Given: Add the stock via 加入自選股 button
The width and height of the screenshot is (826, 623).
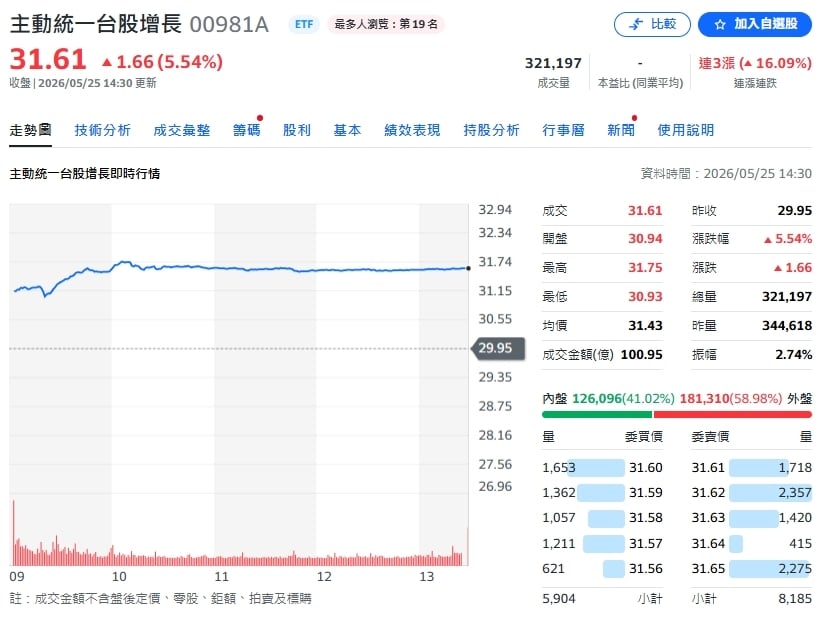Looking at the screenshot, I should click(754, 24).
